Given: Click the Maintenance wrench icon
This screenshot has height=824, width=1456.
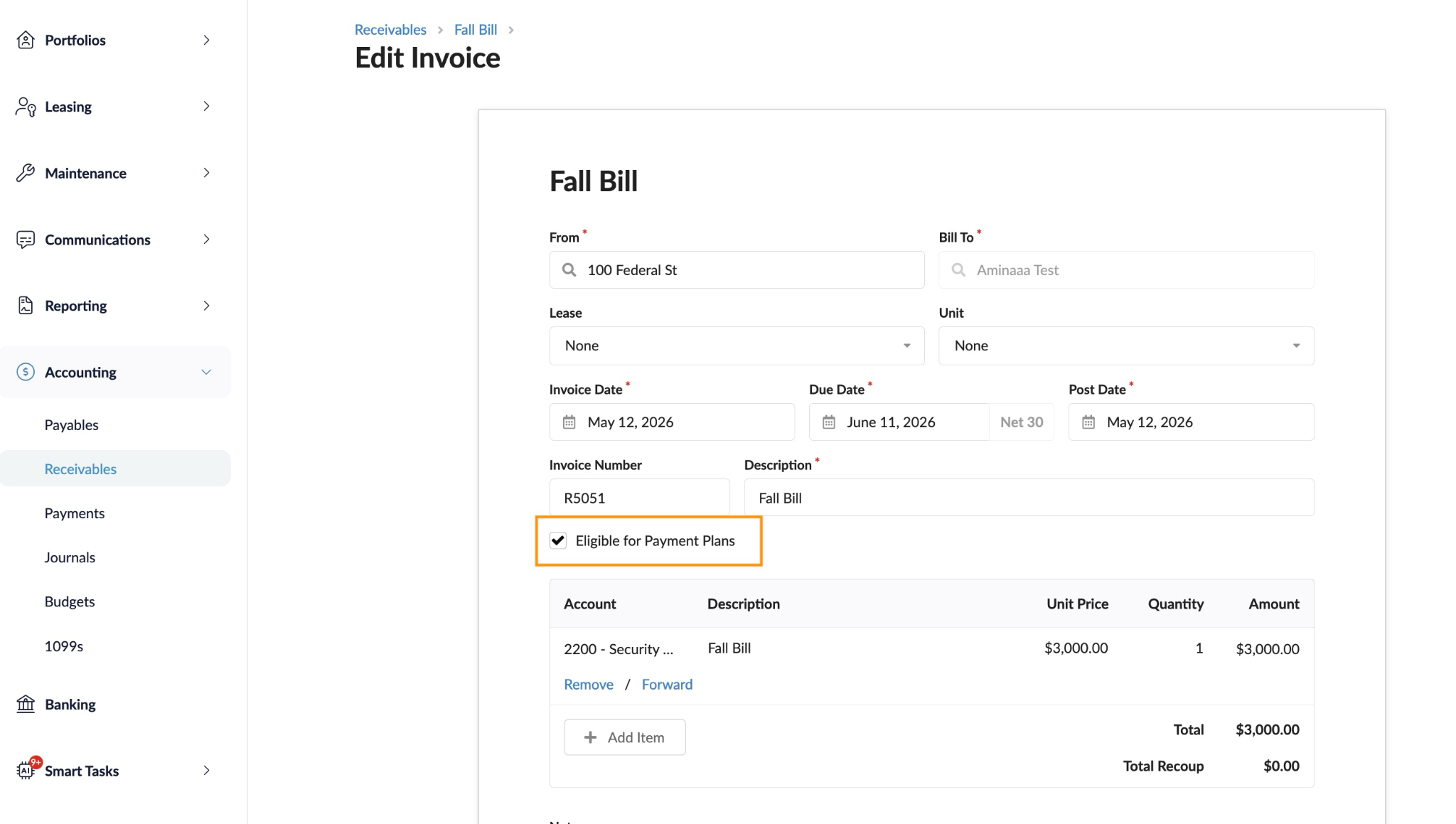Looking at the screenshot, I should [26, 173].
